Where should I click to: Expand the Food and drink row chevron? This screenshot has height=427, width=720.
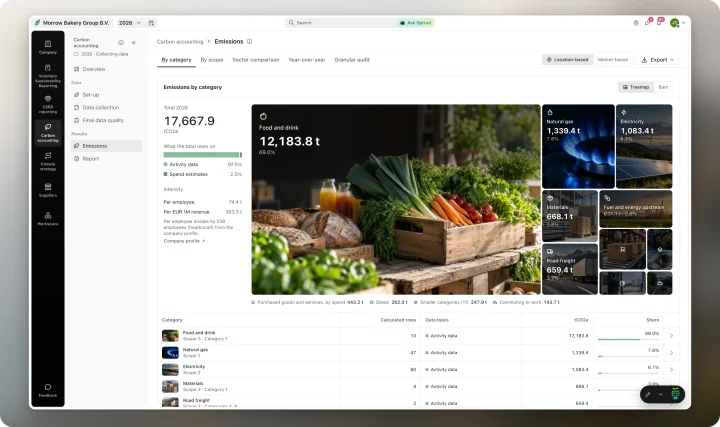[x=671, y=336]
